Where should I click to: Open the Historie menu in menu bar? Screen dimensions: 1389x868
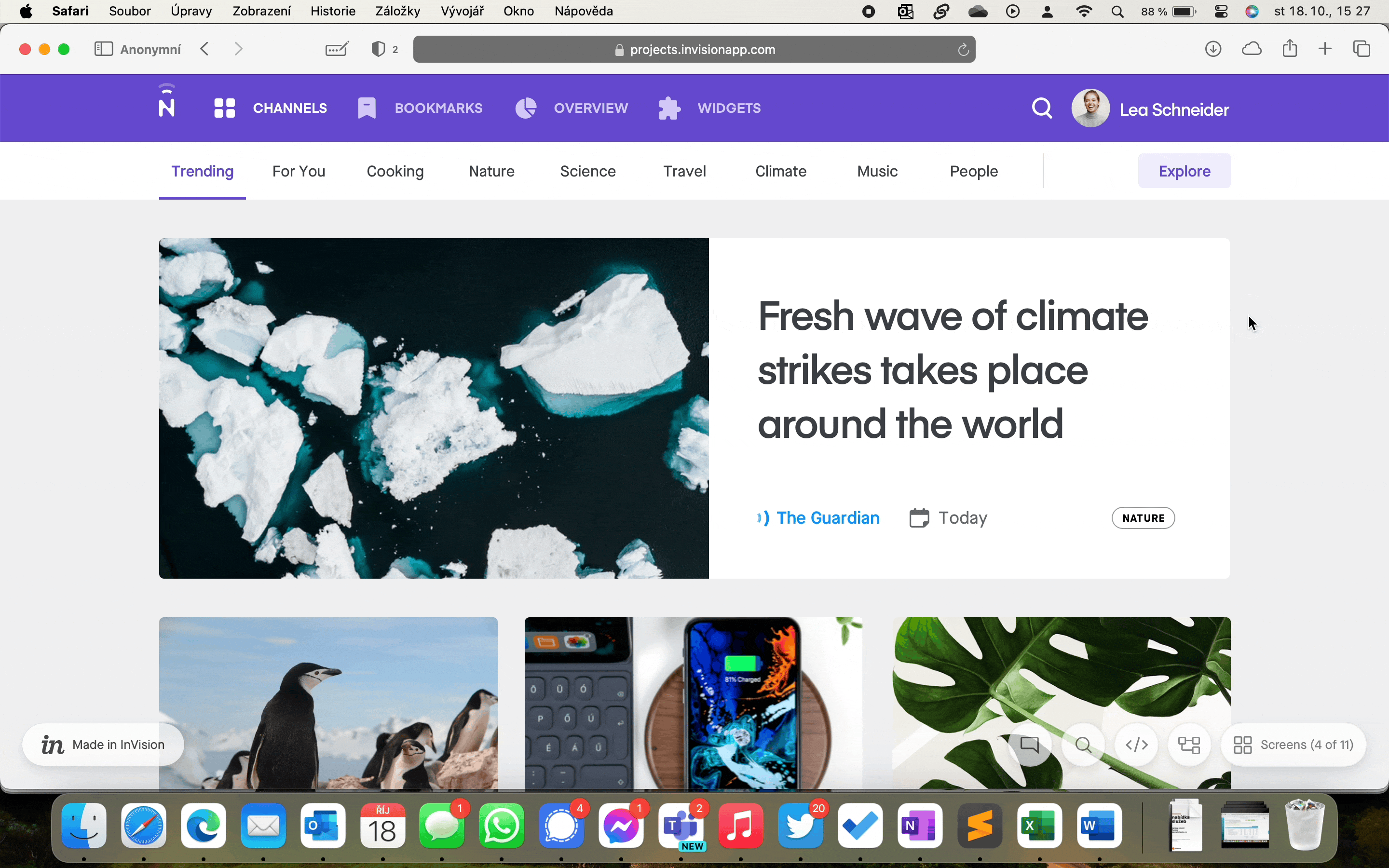click(x=332, y=12)
